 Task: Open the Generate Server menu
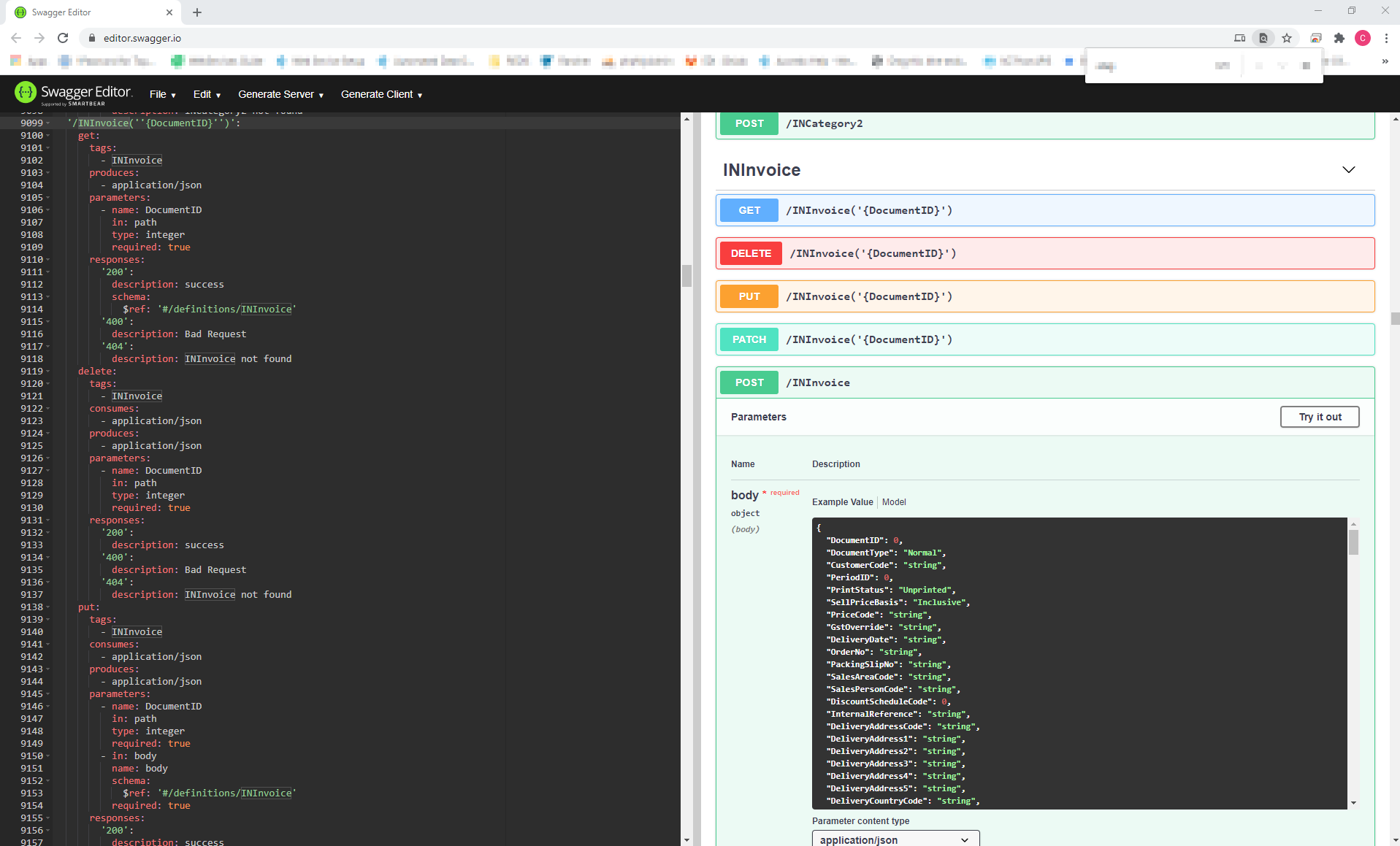(280, 94)
